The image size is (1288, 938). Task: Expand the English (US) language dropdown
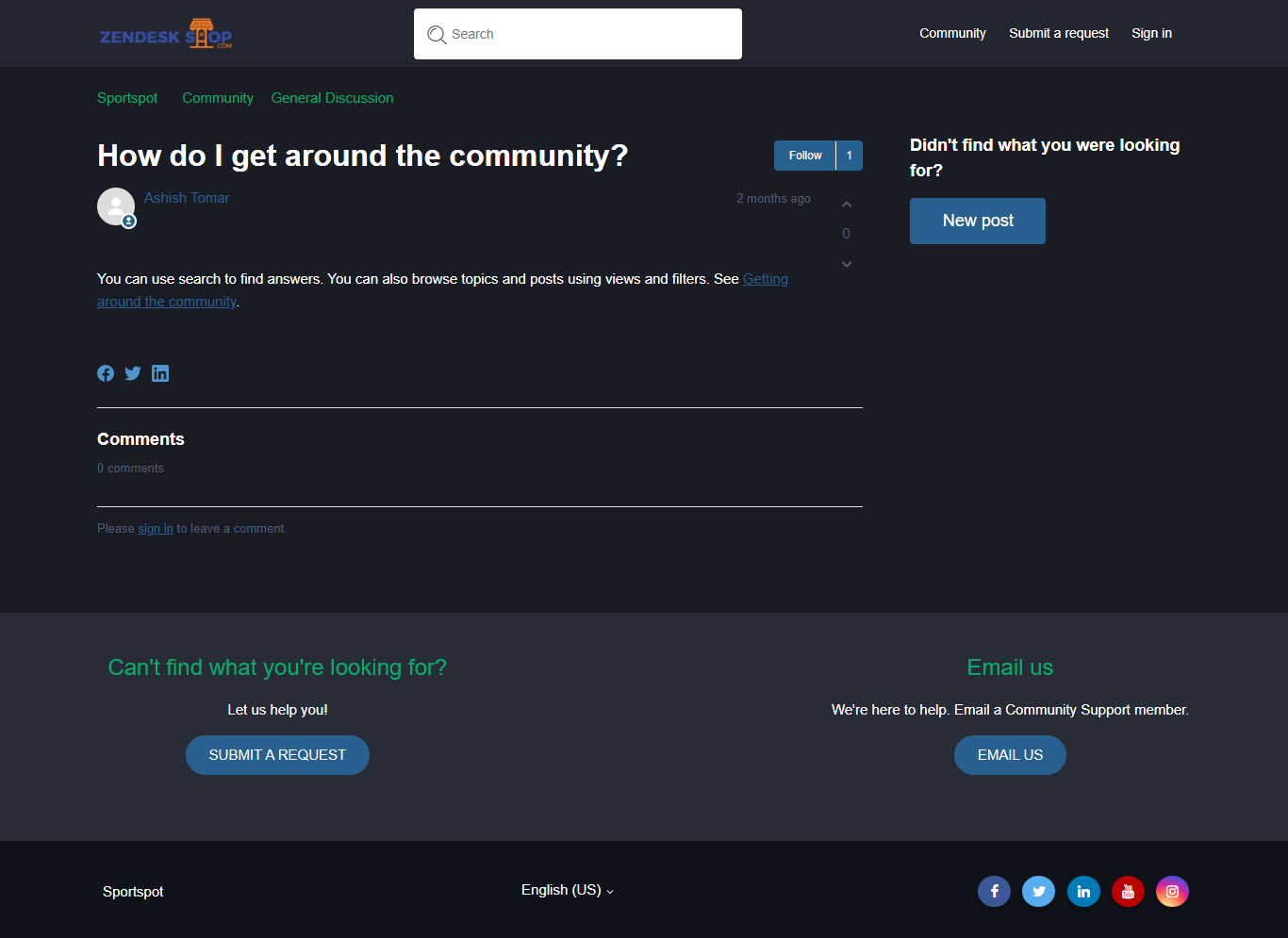[x=567, y=890]
